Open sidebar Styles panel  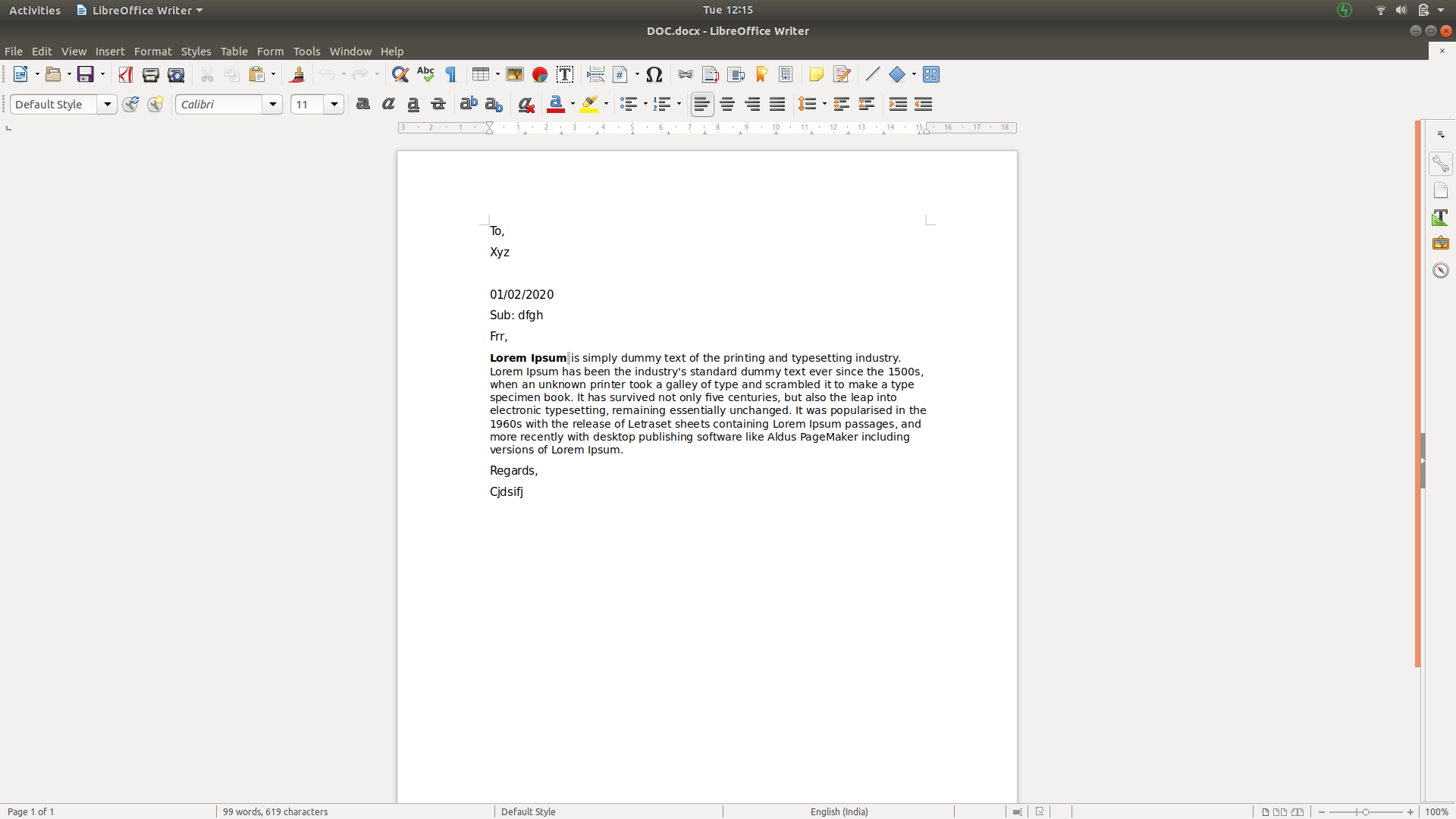point(1441,218)
